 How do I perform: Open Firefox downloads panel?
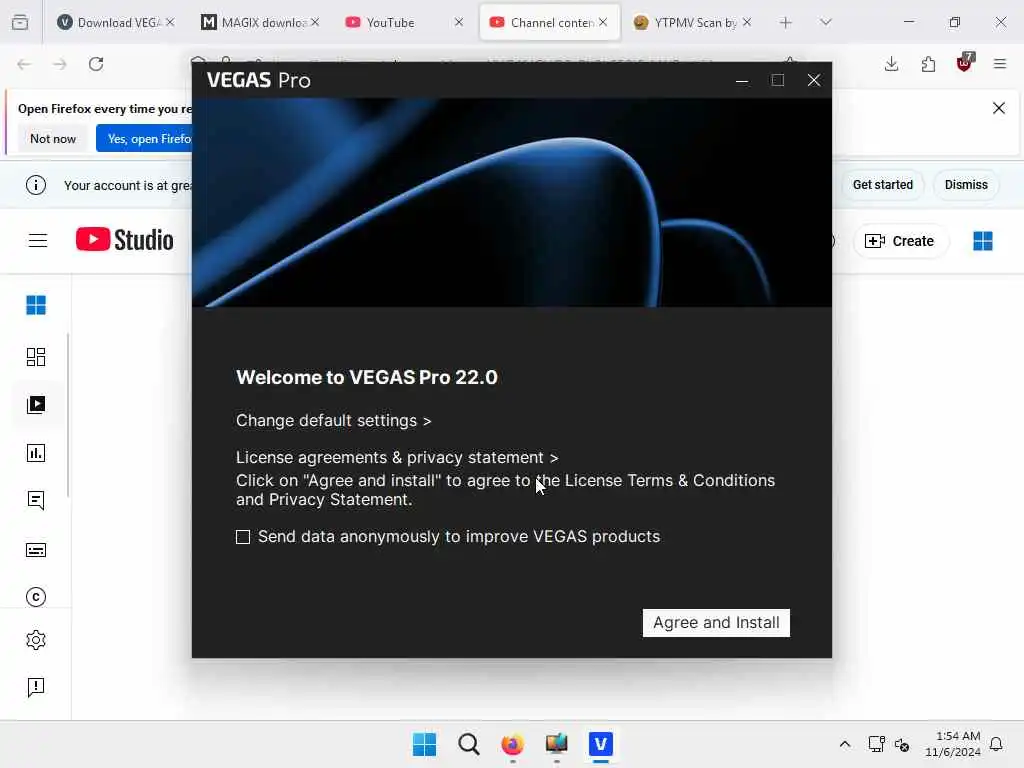tap(891, 64)
